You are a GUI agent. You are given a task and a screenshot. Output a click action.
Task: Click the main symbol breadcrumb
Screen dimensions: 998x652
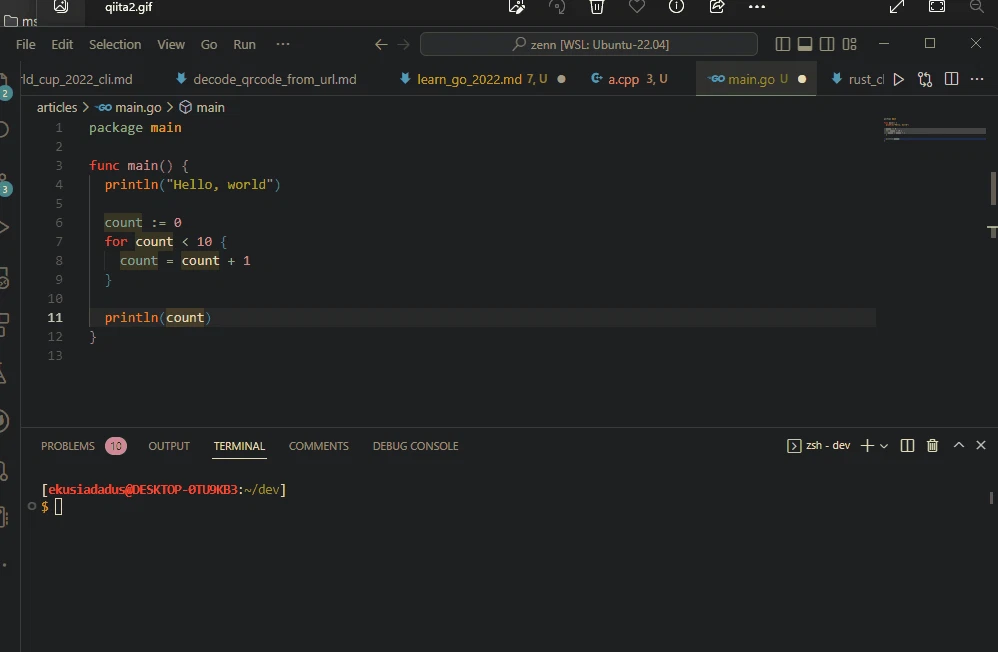(x=202, y=108)
